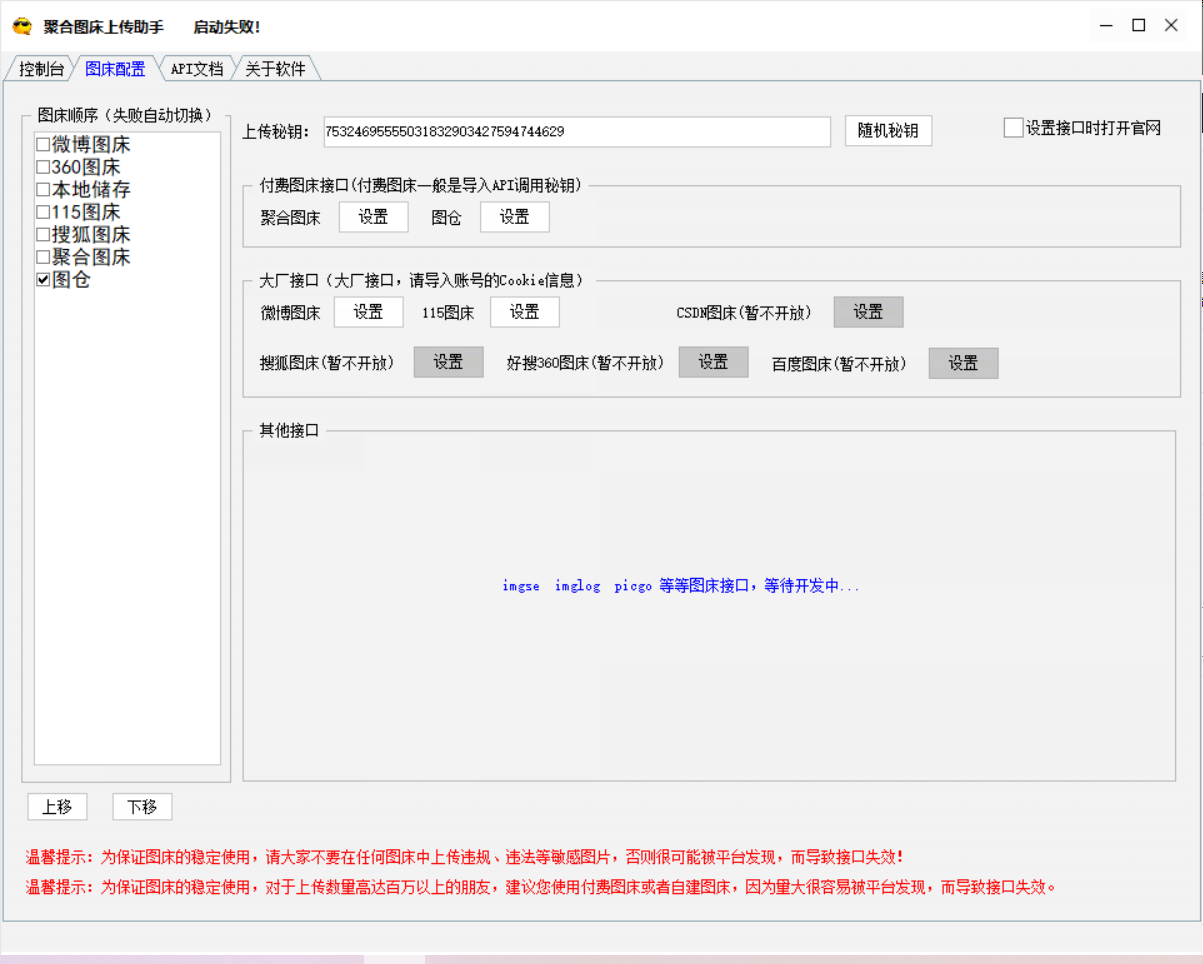Click disabled 设置 button for 百度图床
The image size is (1203, 964).
coord(963,363)
